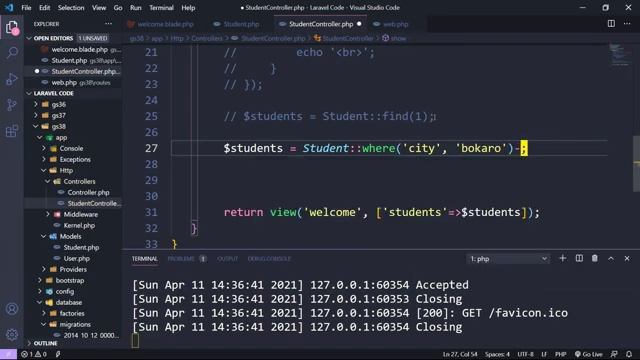Click the feedback icon in status bar
Screen dimensions: 640x360
[614, 354]
